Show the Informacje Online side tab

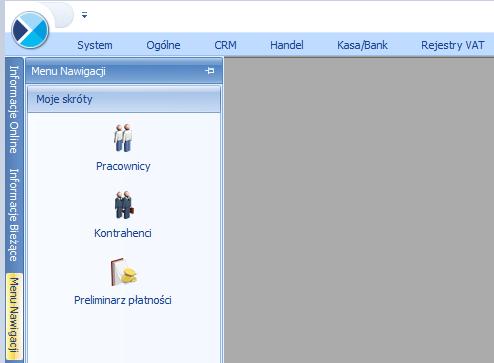[14, 109]
